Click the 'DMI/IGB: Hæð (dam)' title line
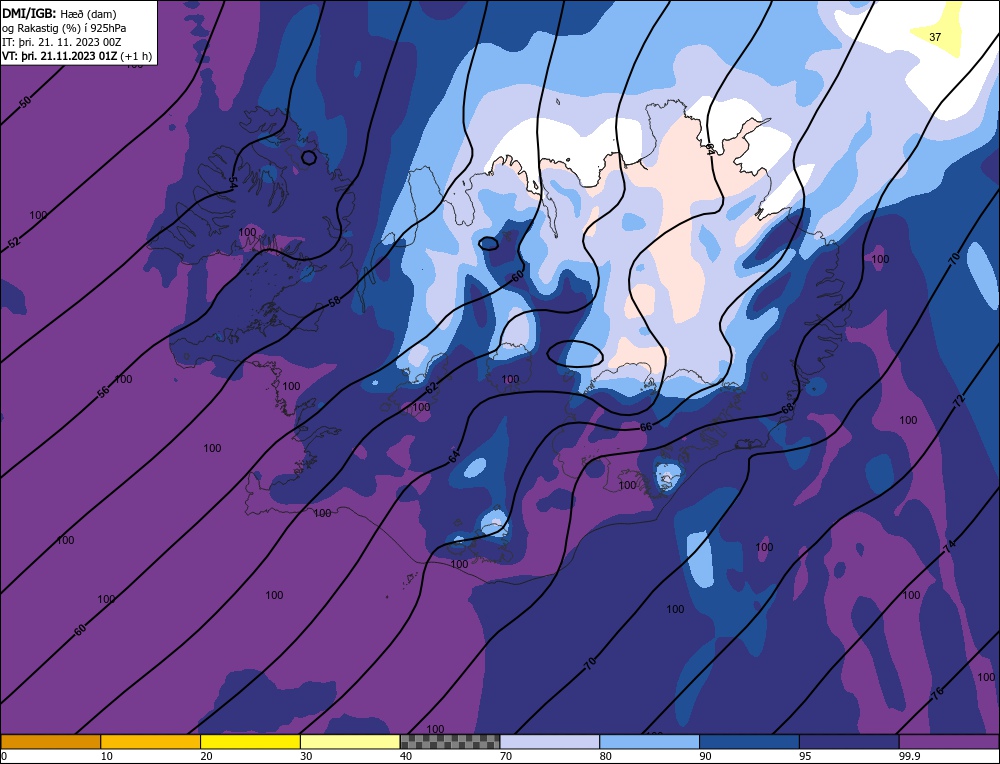The image size is (1000, 764). pyautogui.click(x=59, y=13)
